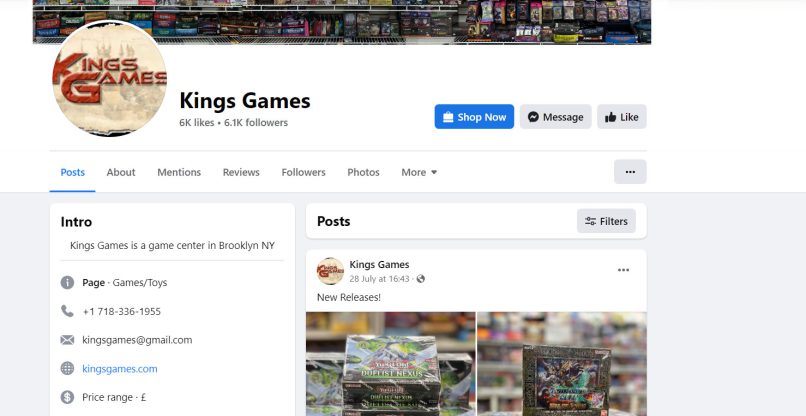Click the envelope icon beside the email

67,340
